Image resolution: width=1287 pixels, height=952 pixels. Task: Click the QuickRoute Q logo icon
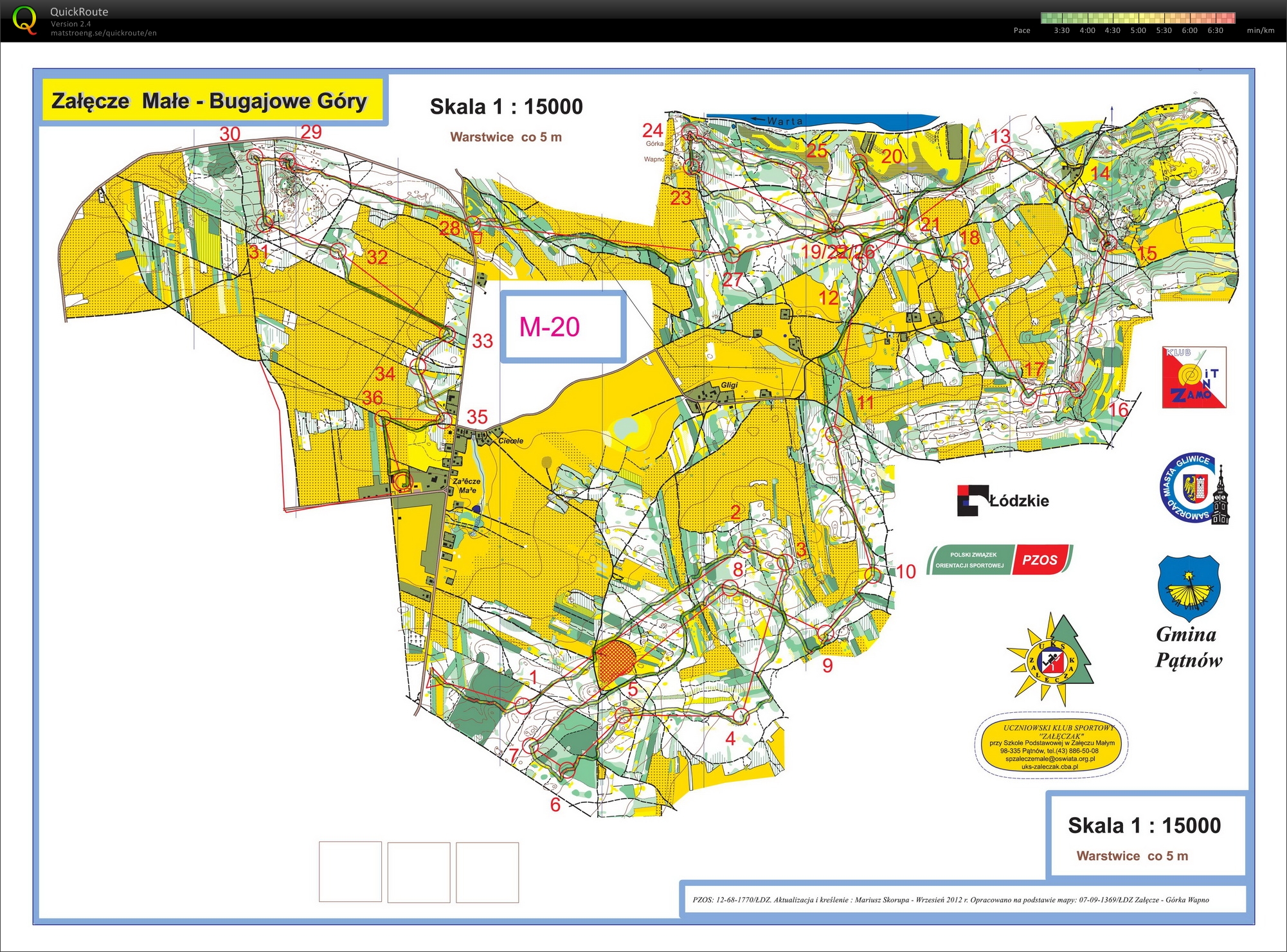click(x=25, y=20)
